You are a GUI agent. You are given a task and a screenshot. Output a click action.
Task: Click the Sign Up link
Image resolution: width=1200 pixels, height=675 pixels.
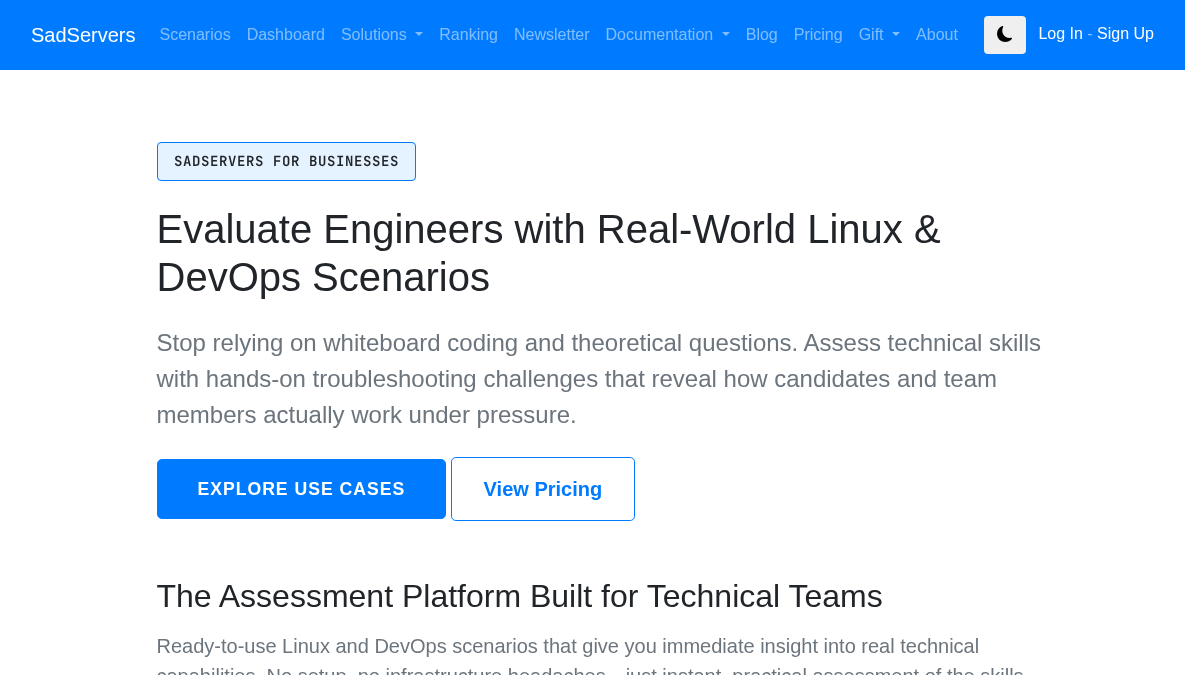tap(1125, 34)
